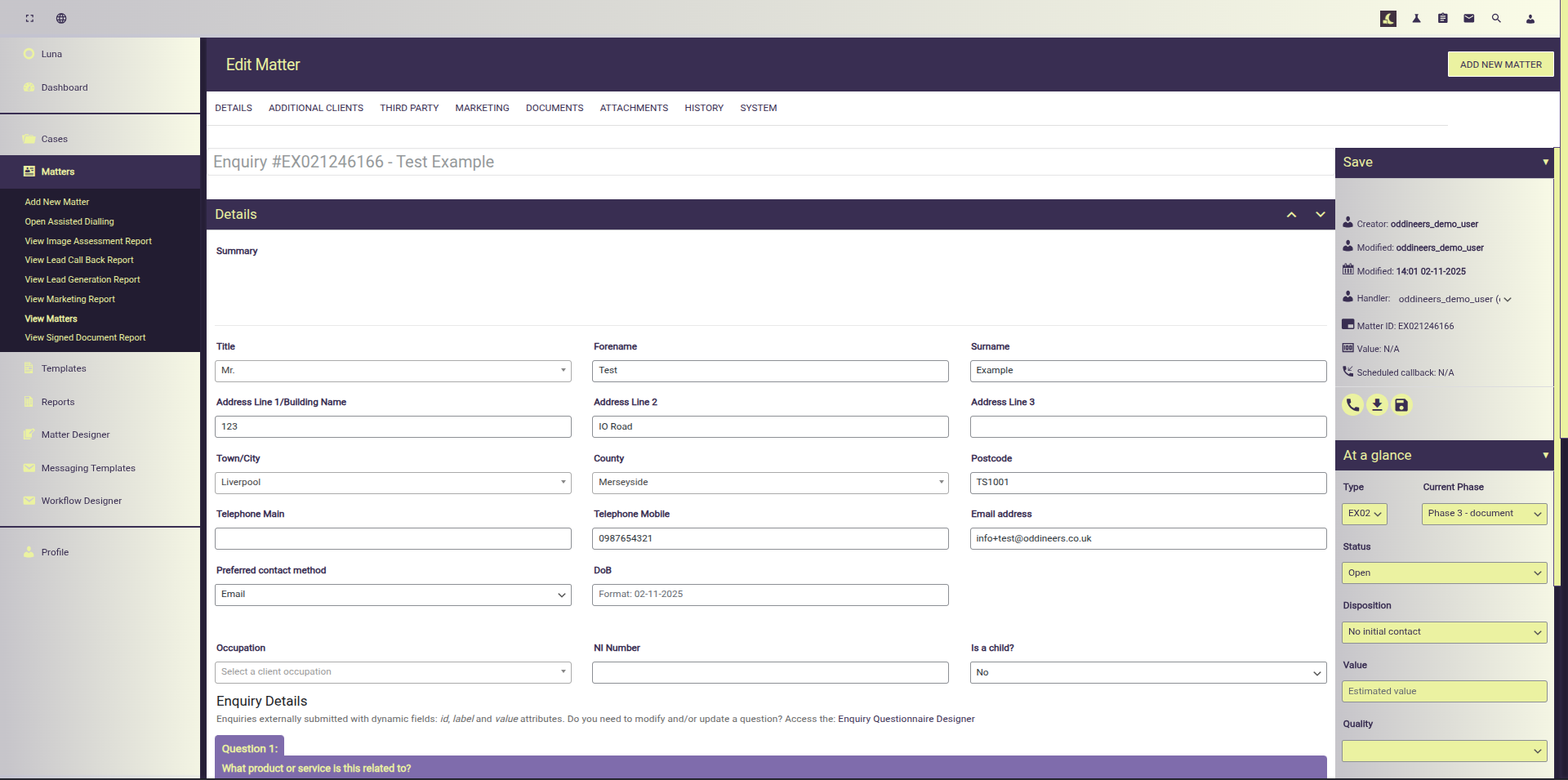Open the Enquiry Questionnaire Designer link

pos(906,720)
